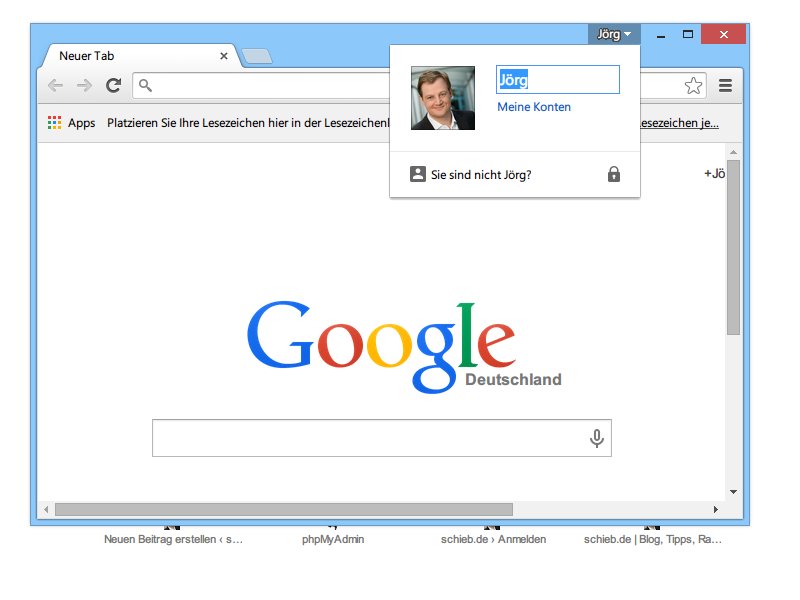Click the vertical scrollbar thumb
Viewport: 800px width, 600px height.
[734, 247]
